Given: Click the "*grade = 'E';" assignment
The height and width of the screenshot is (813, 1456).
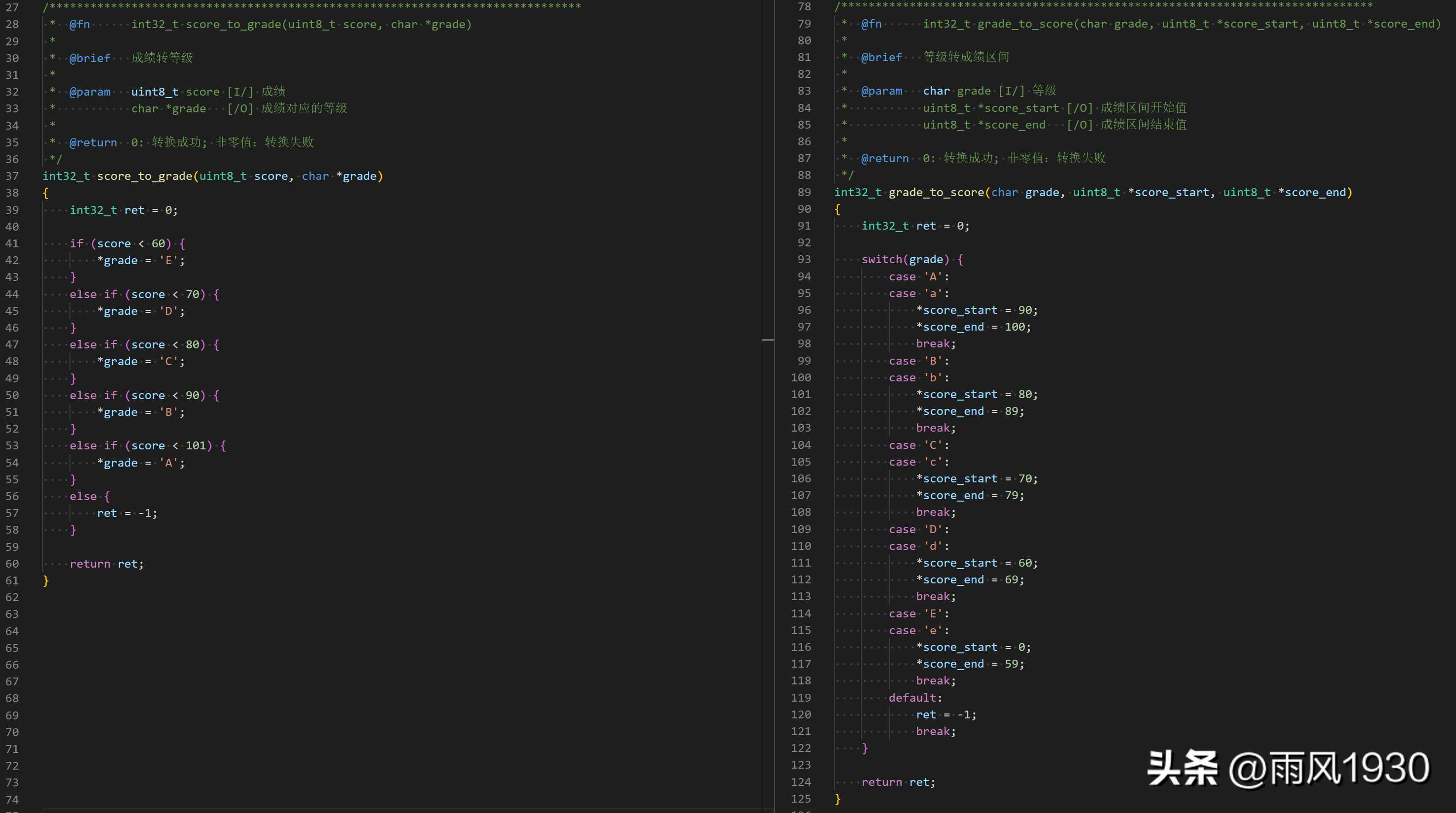Looking at the screenshot, I should click(x=141, y=261).
